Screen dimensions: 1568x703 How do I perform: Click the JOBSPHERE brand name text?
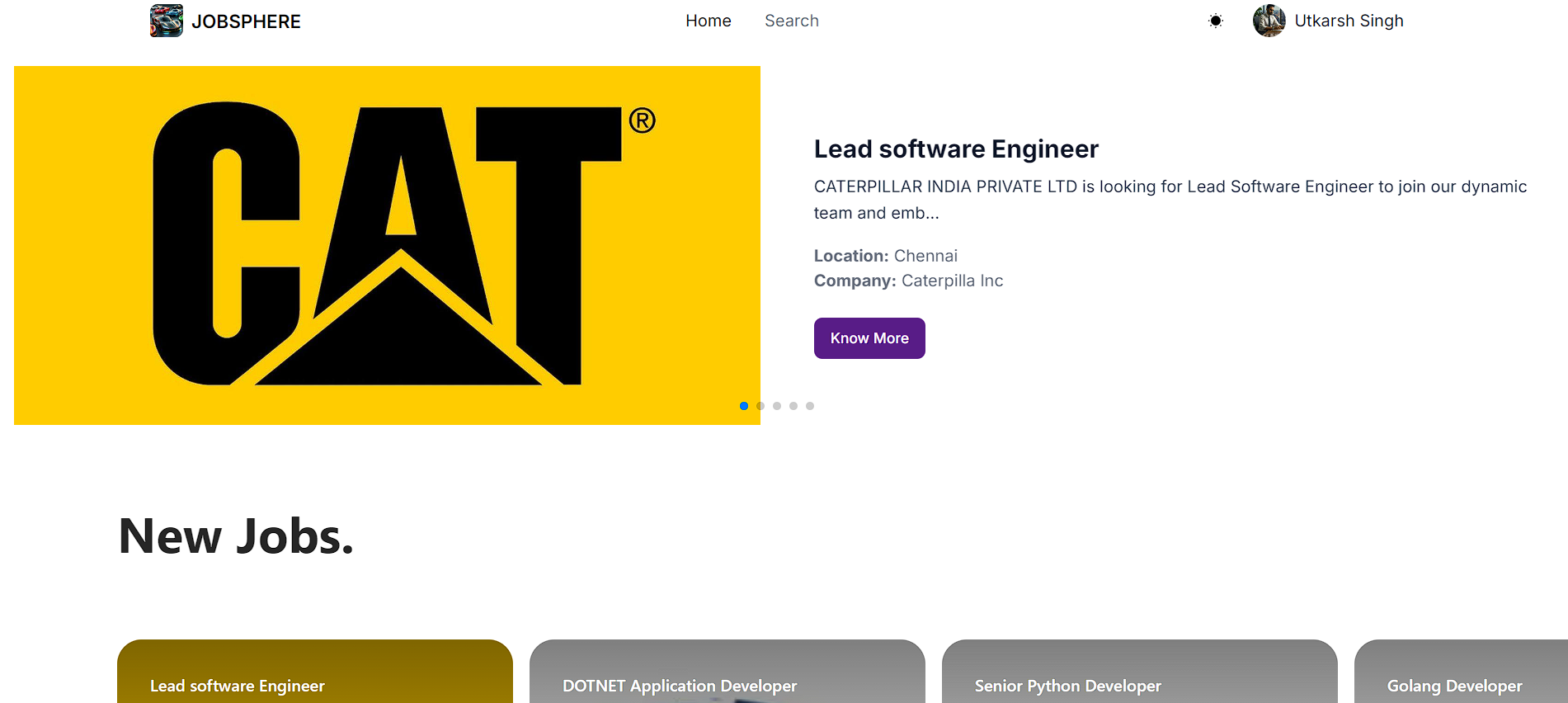click(246, 21)
